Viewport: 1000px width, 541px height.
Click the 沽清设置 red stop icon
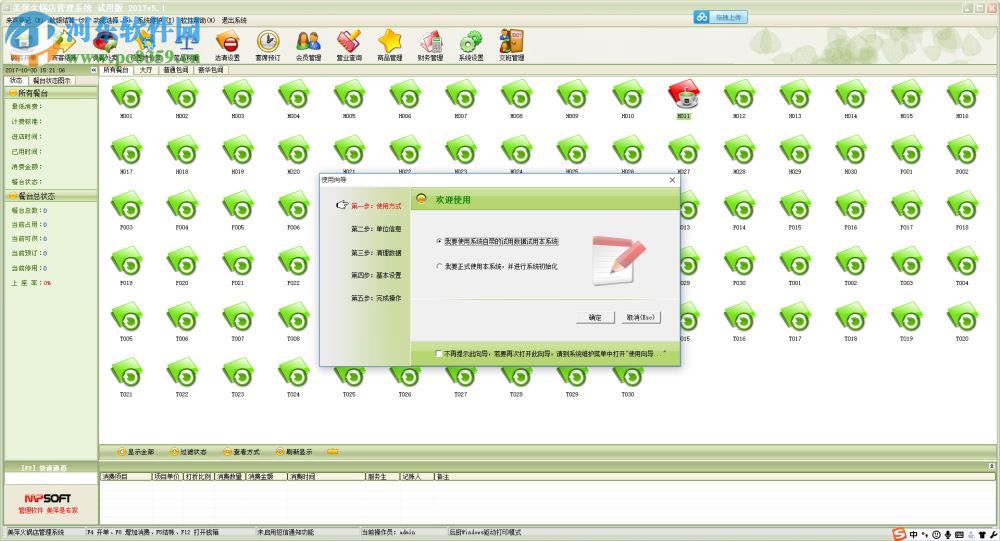pos(227,45)
